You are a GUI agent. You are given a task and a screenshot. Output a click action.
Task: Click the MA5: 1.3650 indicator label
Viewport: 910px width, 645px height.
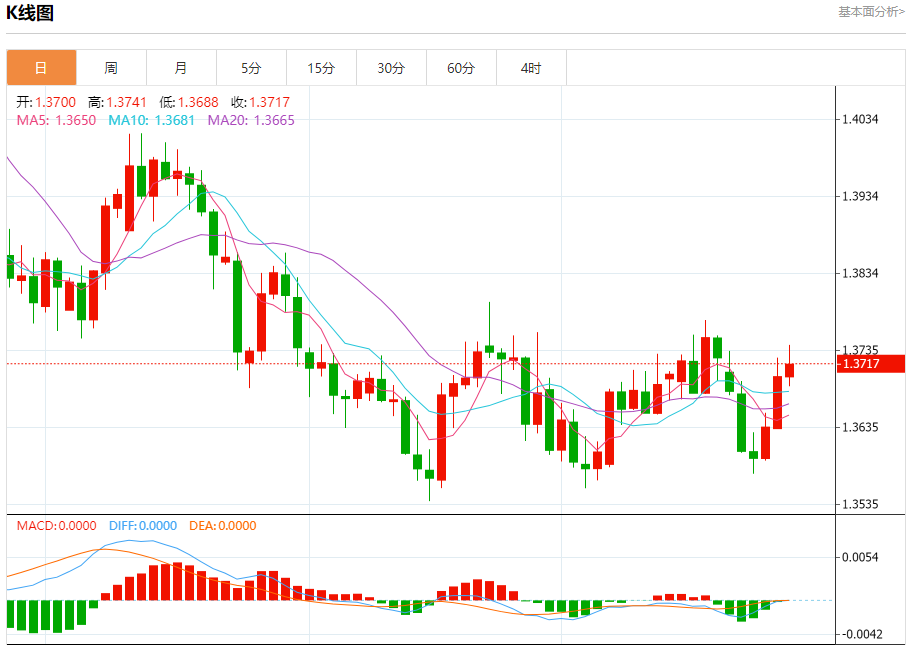(x=56, y=120)
